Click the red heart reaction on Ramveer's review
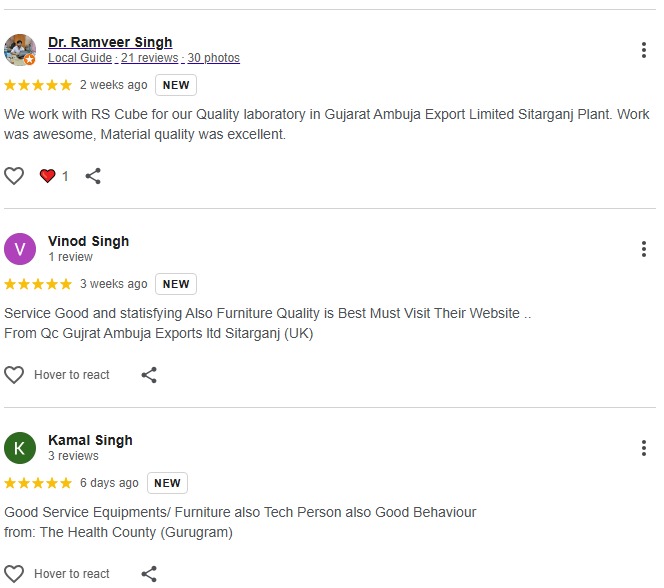 [47, 176]
